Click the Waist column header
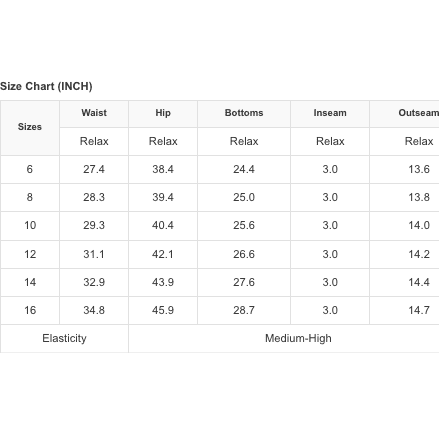 (94, 113)
